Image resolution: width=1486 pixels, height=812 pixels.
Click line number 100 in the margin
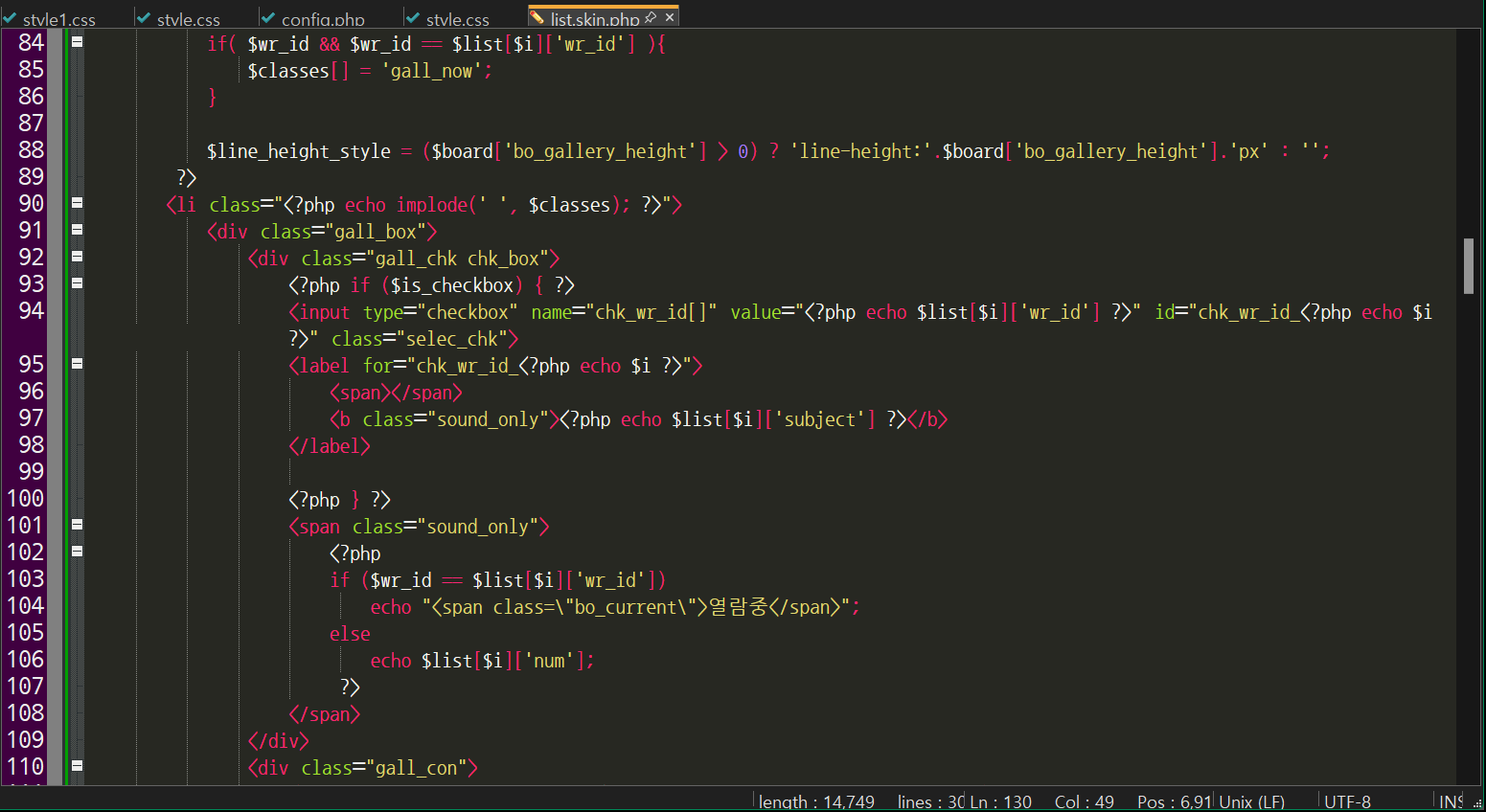[26, 498]
